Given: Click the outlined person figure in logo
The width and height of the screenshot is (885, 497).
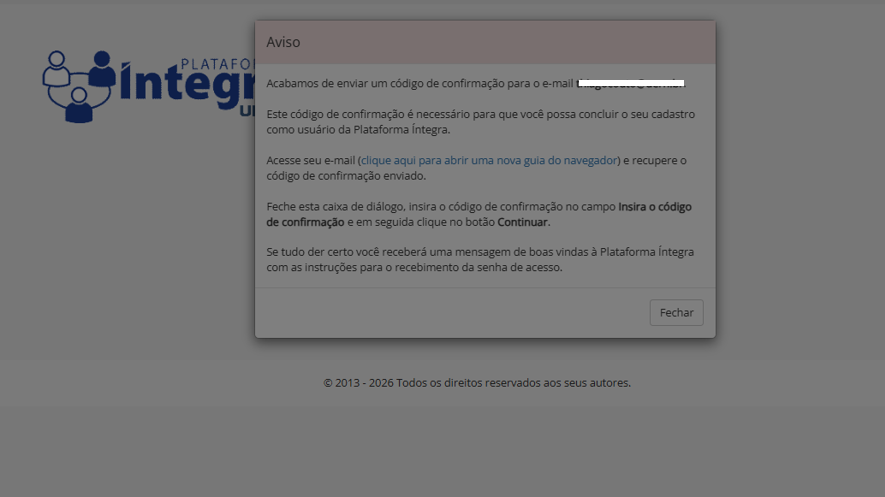Looking at the screenshot, I should tap(56, 68).
